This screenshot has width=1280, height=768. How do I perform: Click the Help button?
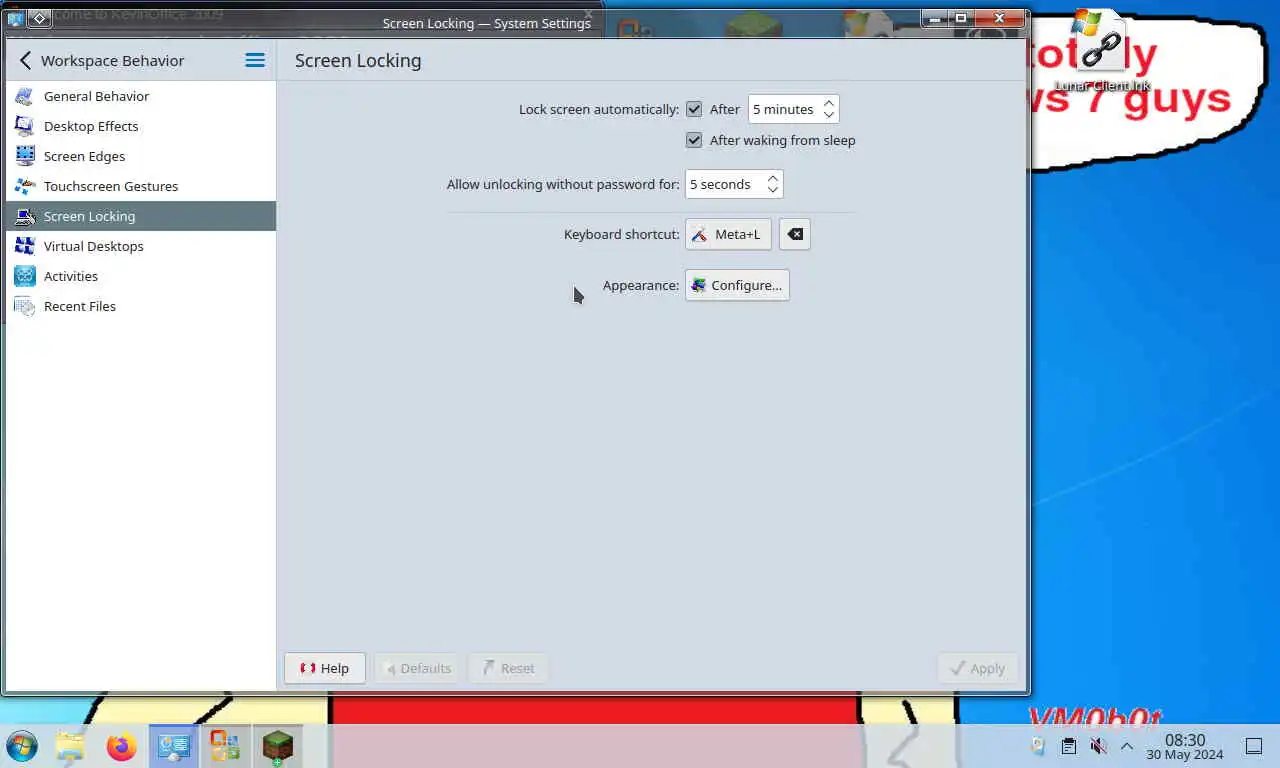click(x=325, y=668)
